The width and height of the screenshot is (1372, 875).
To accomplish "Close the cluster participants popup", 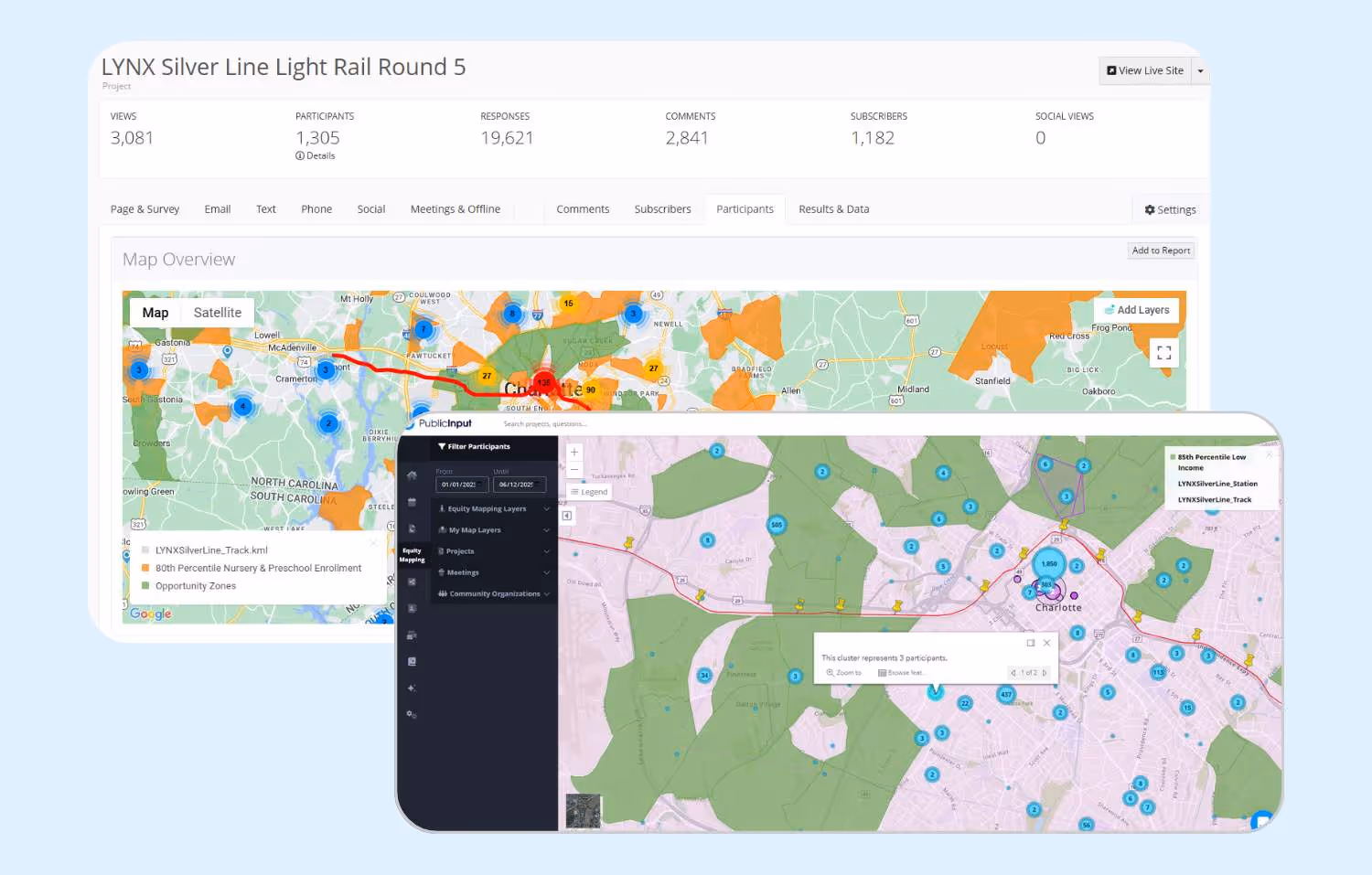I will (x=1047, y=643).
